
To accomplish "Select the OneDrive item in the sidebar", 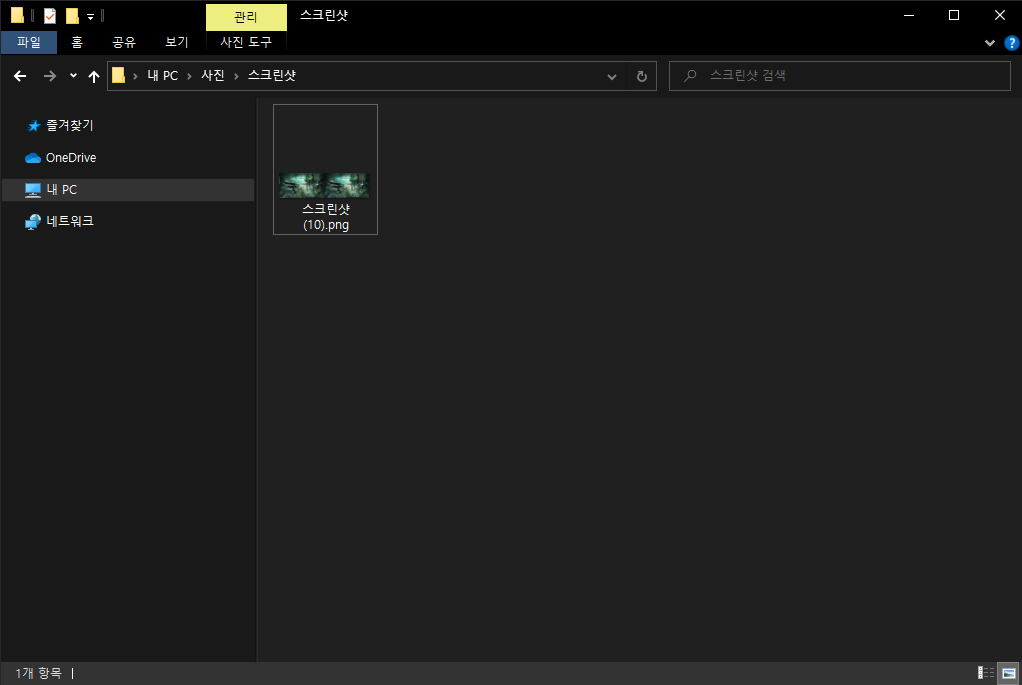I will 70,157.
